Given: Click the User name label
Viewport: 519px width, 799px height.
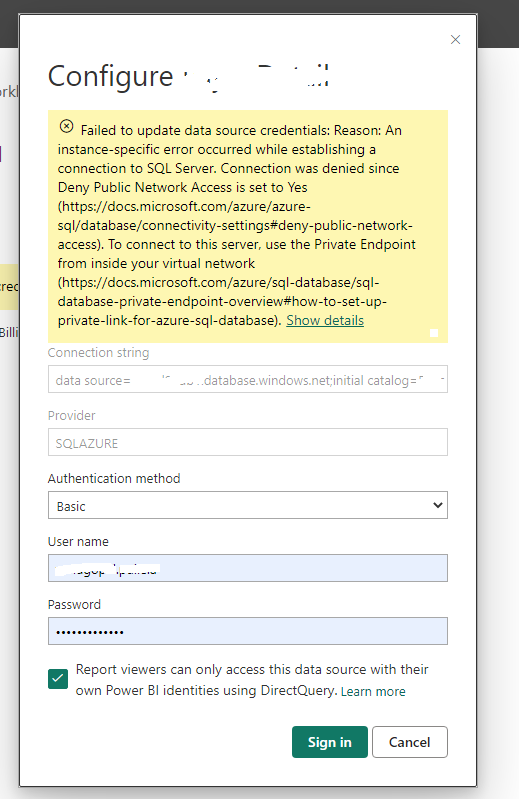Looking at the screenshot, I should 78,542.
